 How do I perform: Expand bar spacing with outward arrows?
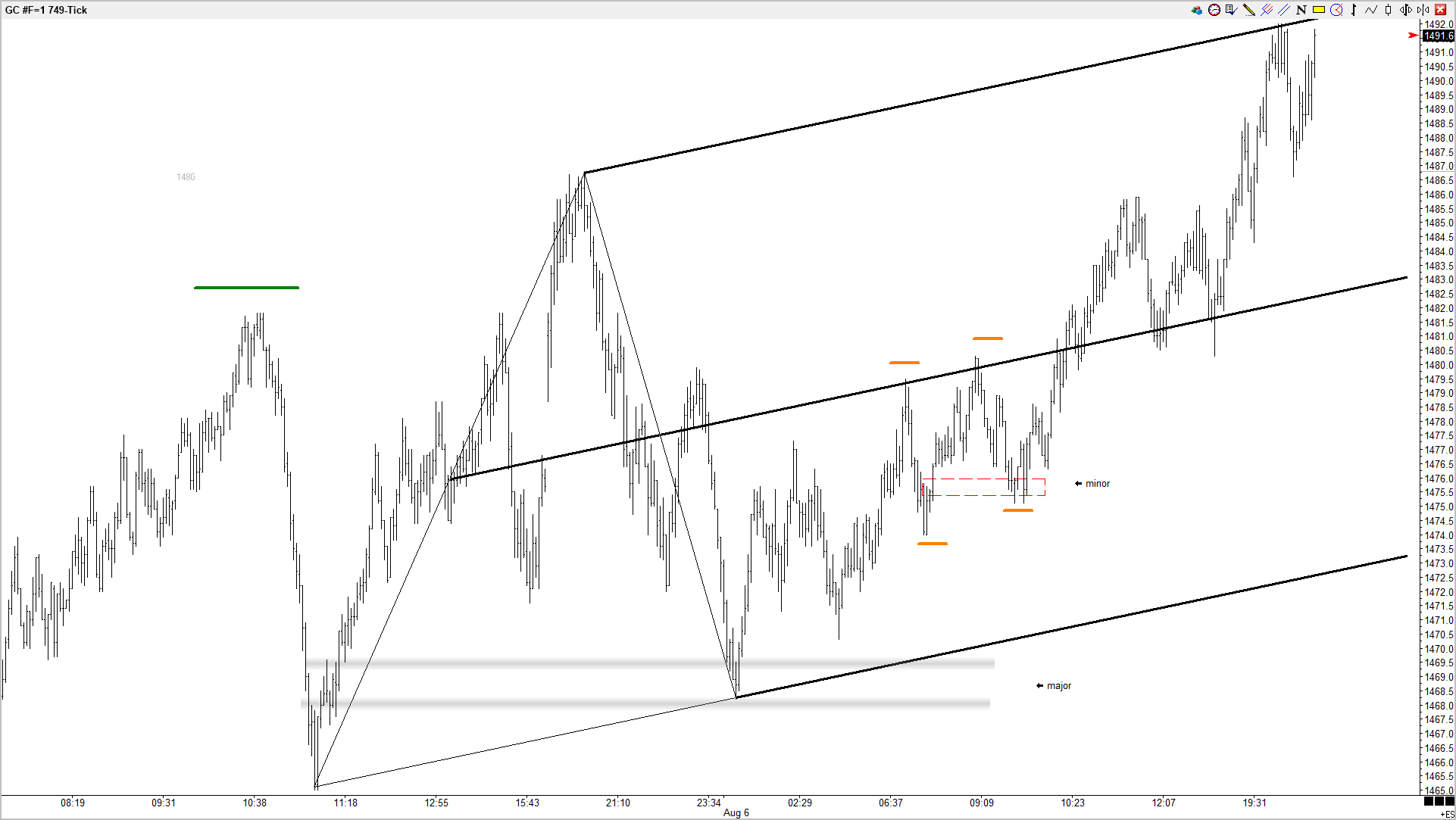coord(1405,10)
